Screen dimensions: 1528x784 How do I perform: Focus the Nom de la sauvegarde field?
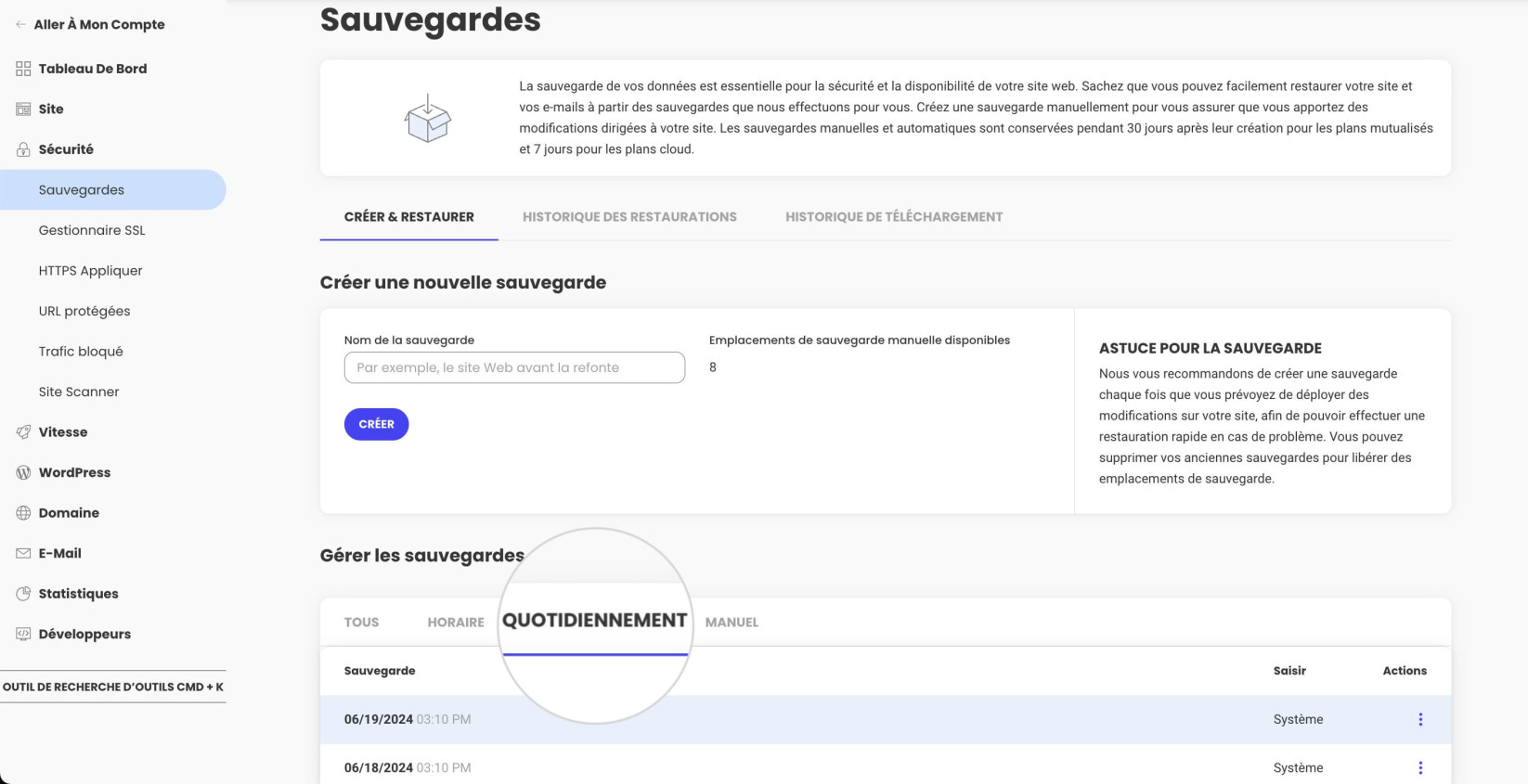(514, 367)
